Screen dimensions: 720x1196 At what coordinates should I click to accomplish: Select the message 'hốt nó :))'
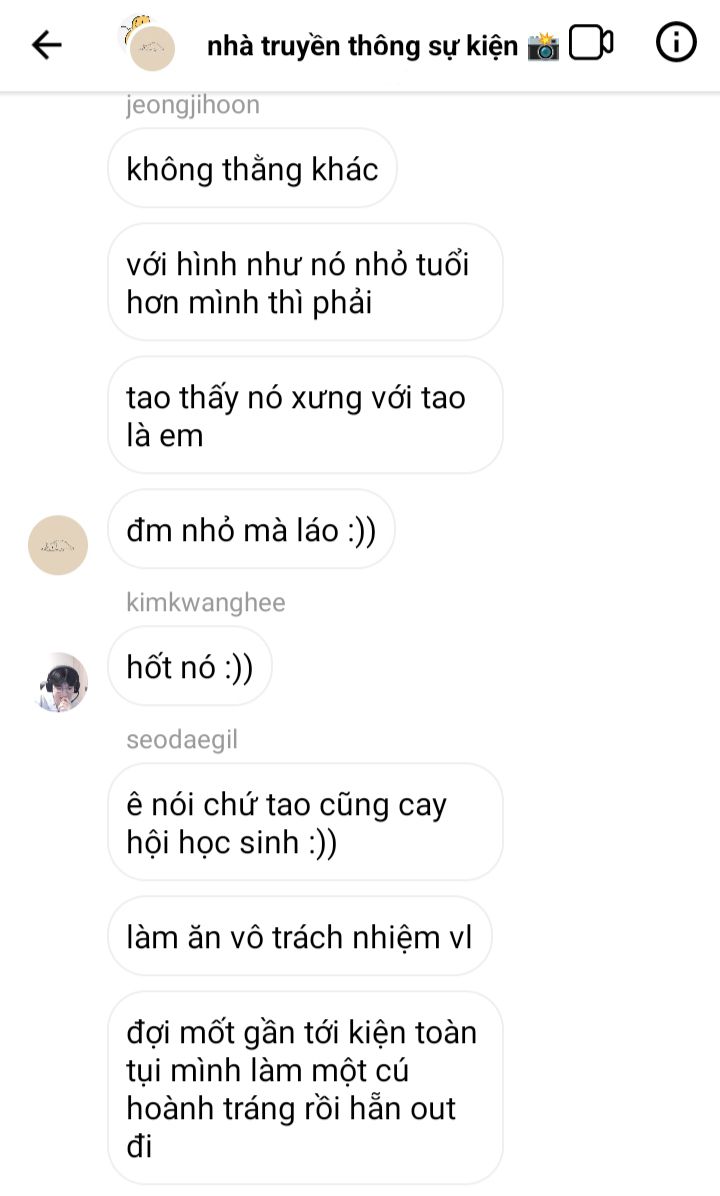click(x=190, y=667)
